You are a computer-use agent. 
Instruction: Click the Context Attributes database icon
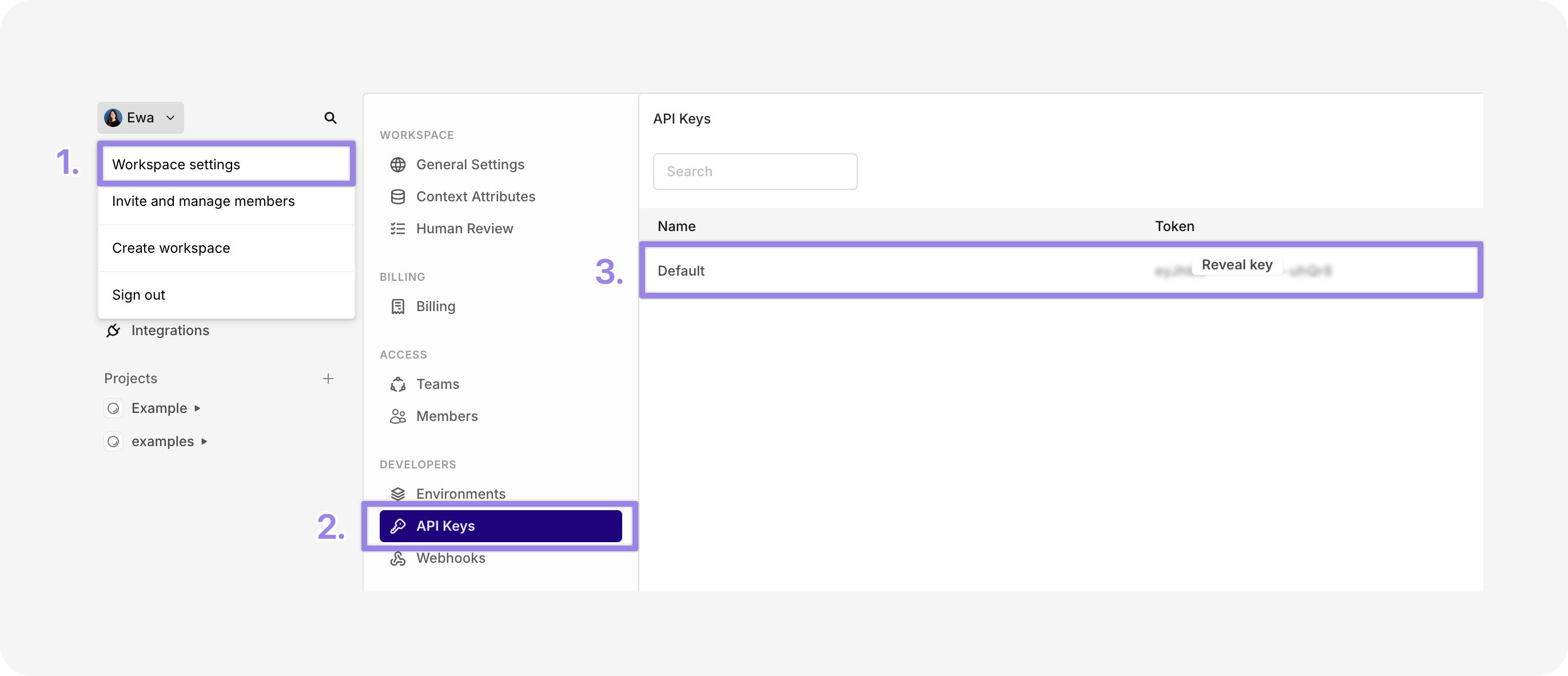[x=397, y=197]
